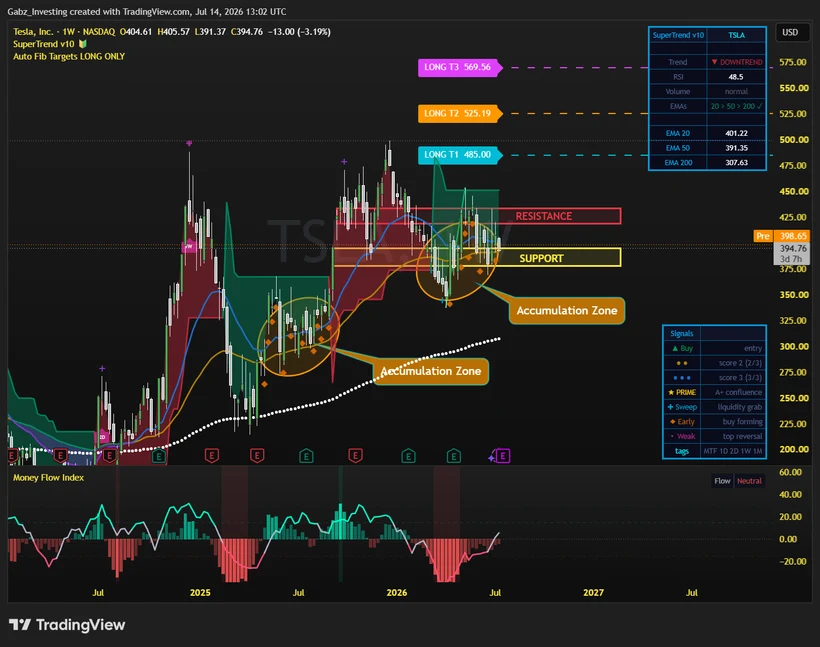Click the green shield icon beside SuperTrend v10 legend
Viewport: 820px width, 647px height.
coord(83,44)
